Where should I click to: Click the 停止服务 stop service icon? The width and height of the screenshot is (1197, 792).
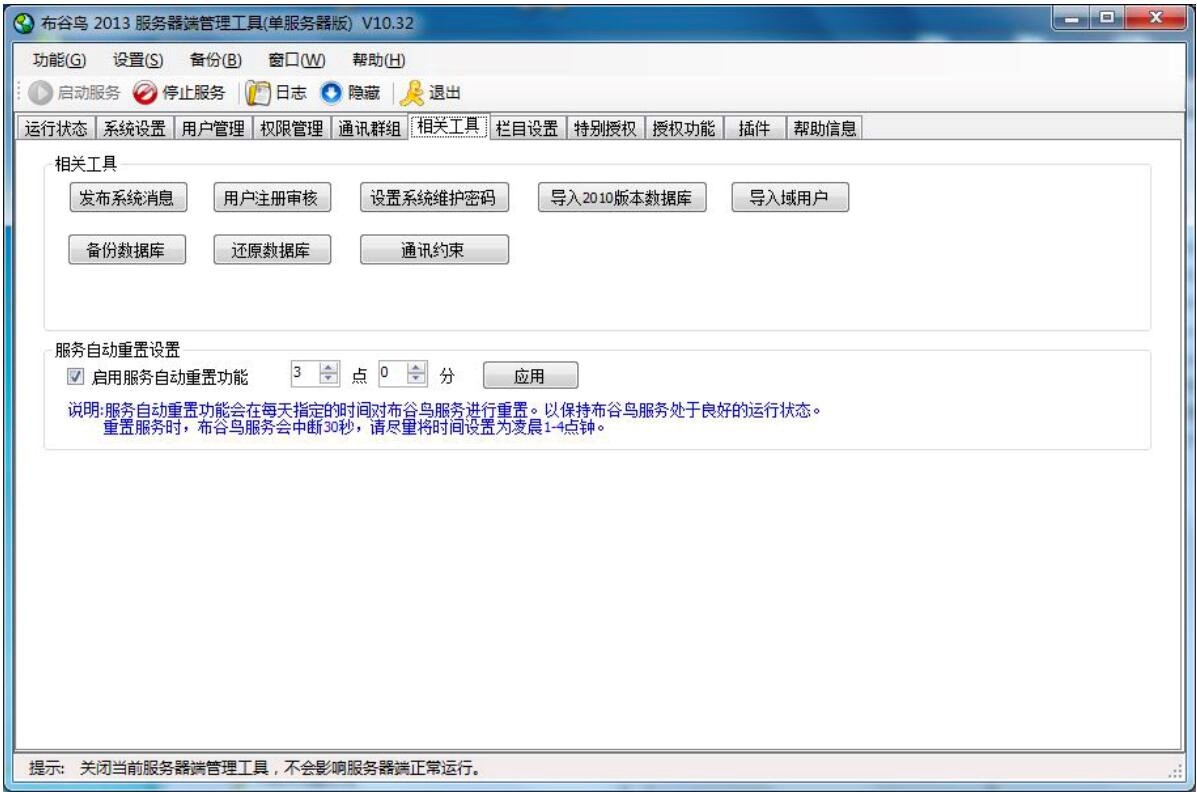[144, 93]
